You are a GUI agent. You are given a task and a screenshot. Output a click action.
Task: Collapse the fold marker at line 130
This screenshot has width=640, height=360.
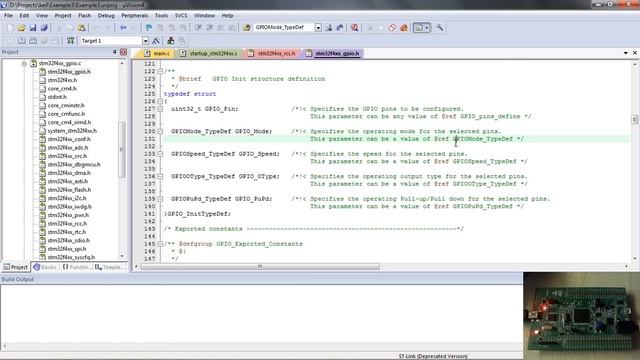pyautogui.click(x=160, y=131)
